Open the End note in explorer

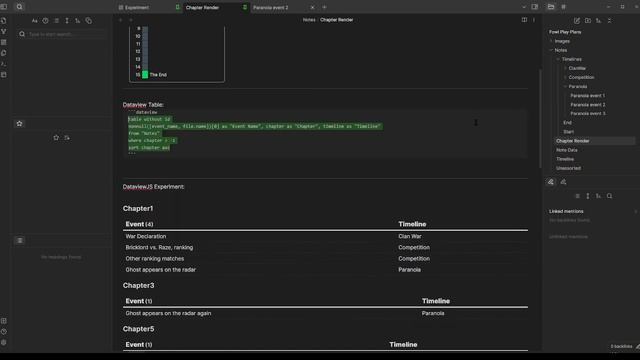[x=567, y=122]
